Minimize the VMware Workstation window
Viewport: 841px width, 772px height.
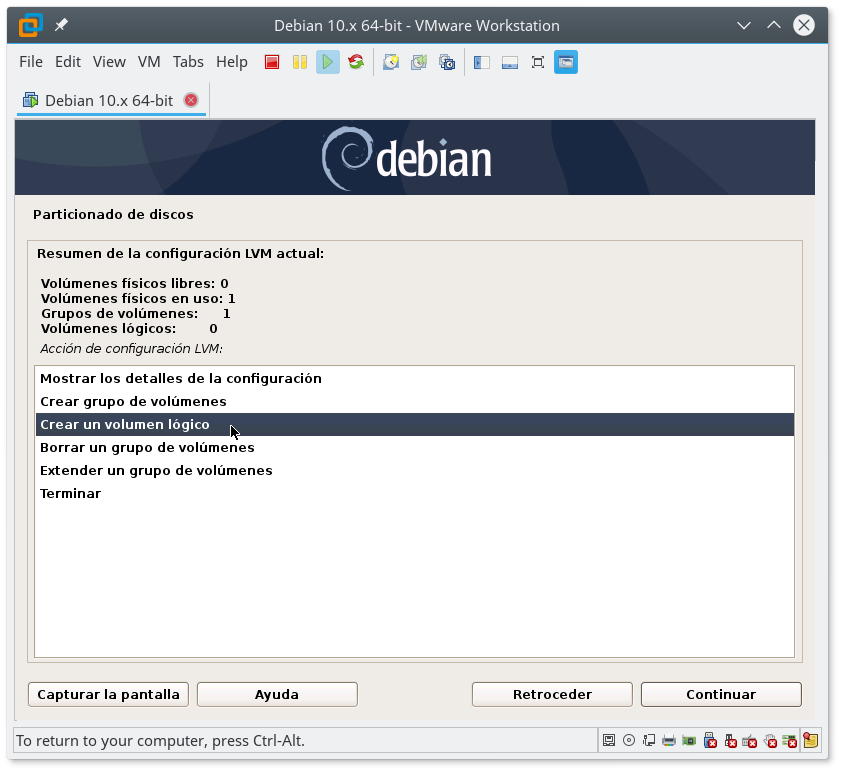(744, 25)
